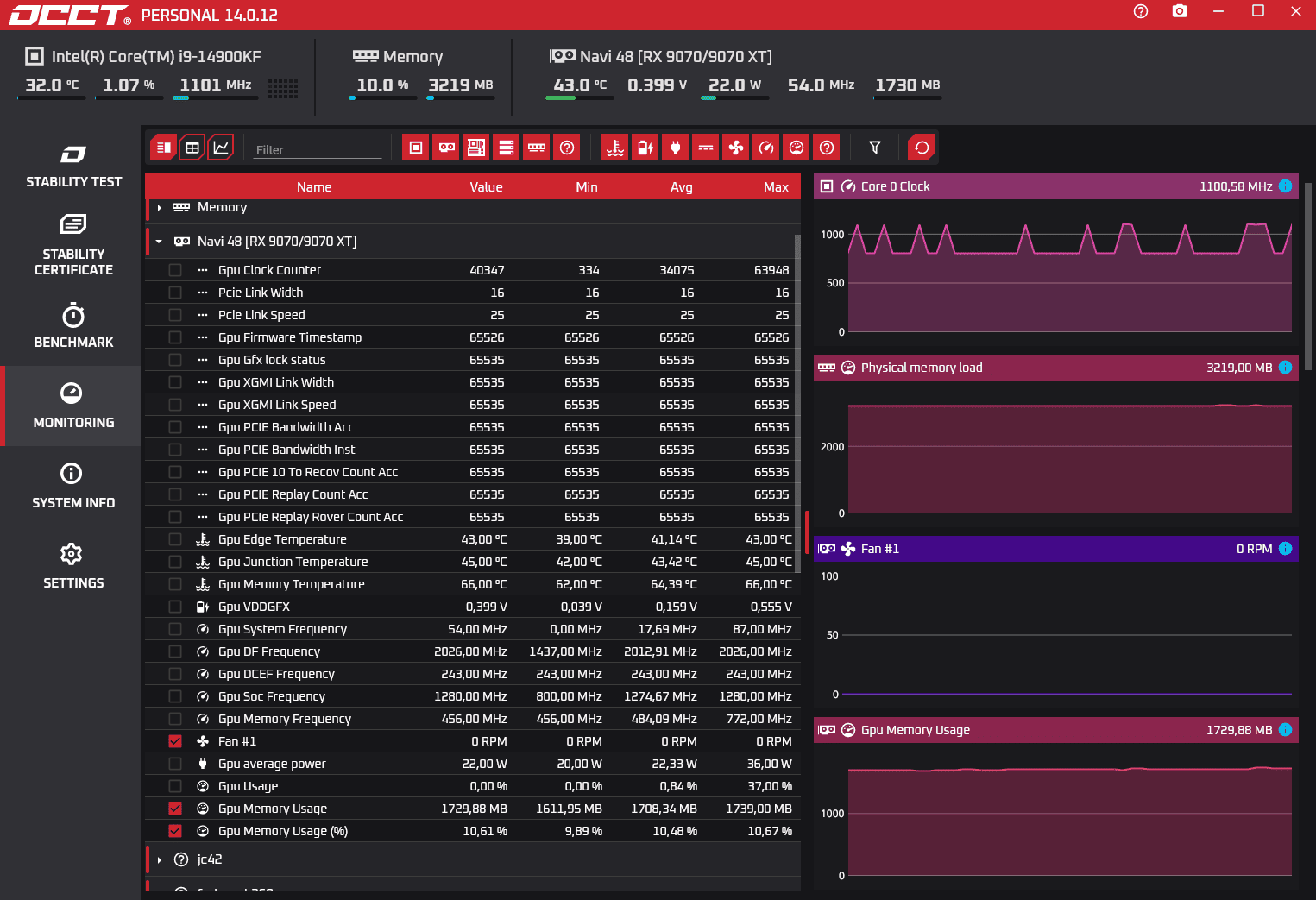Open the Settings section
The width and height of the screenshot is (1316, 900).
[x=73, y=567]
